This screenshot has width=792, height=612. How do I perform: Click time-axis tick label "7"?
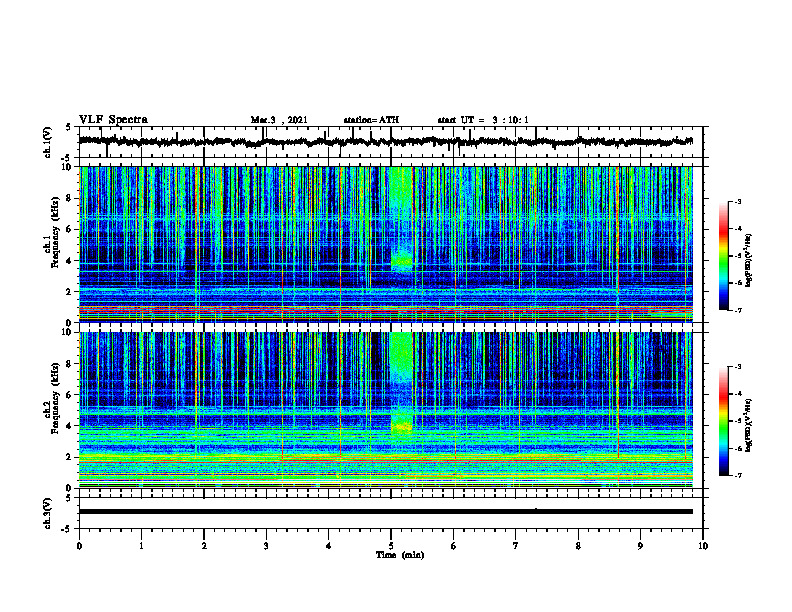click(x=516, y=546)
